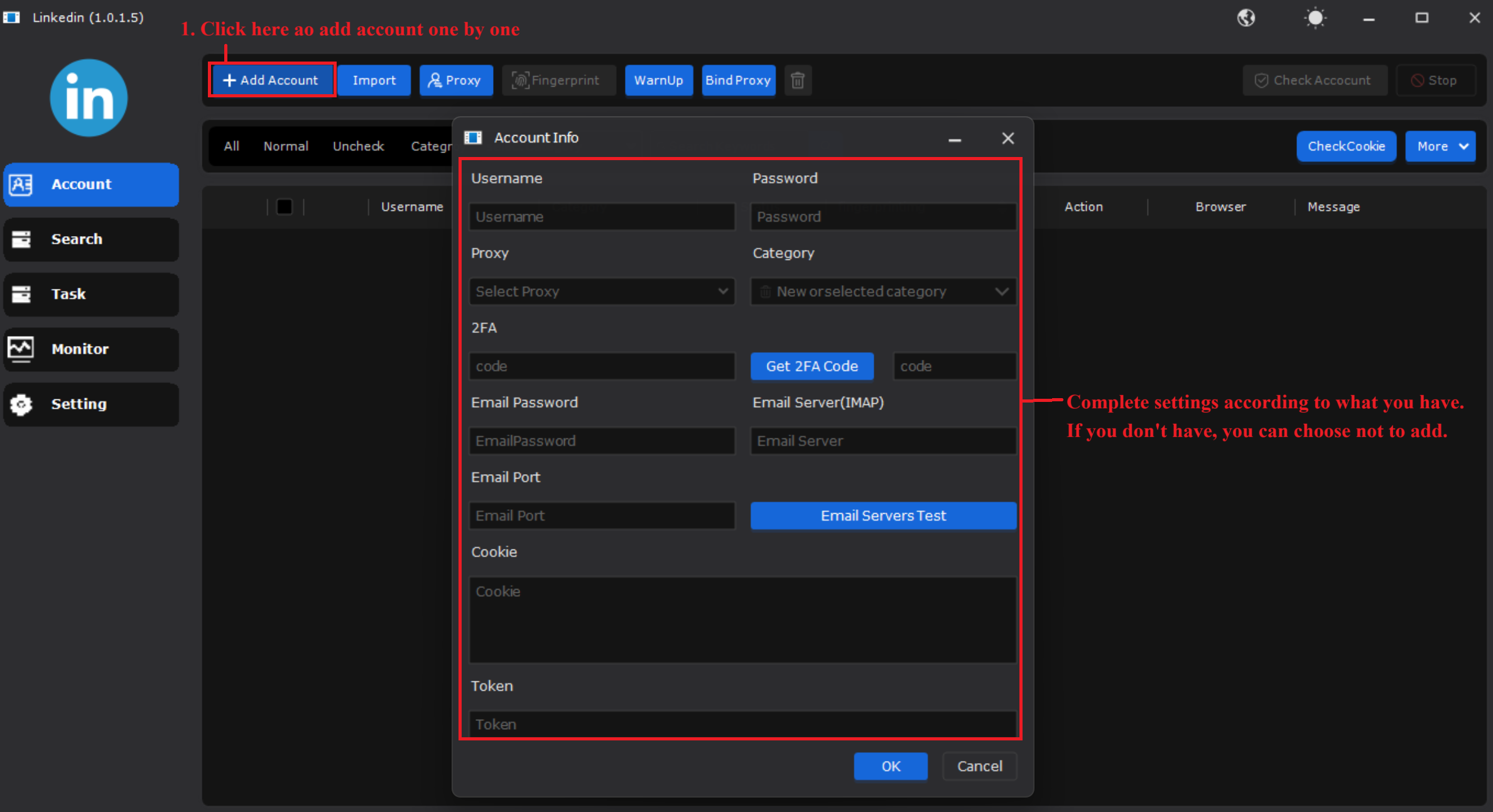Open the Account section in sidebar
The height and width of the screenshot is (812, 1493).
click(x=91, y=185)
